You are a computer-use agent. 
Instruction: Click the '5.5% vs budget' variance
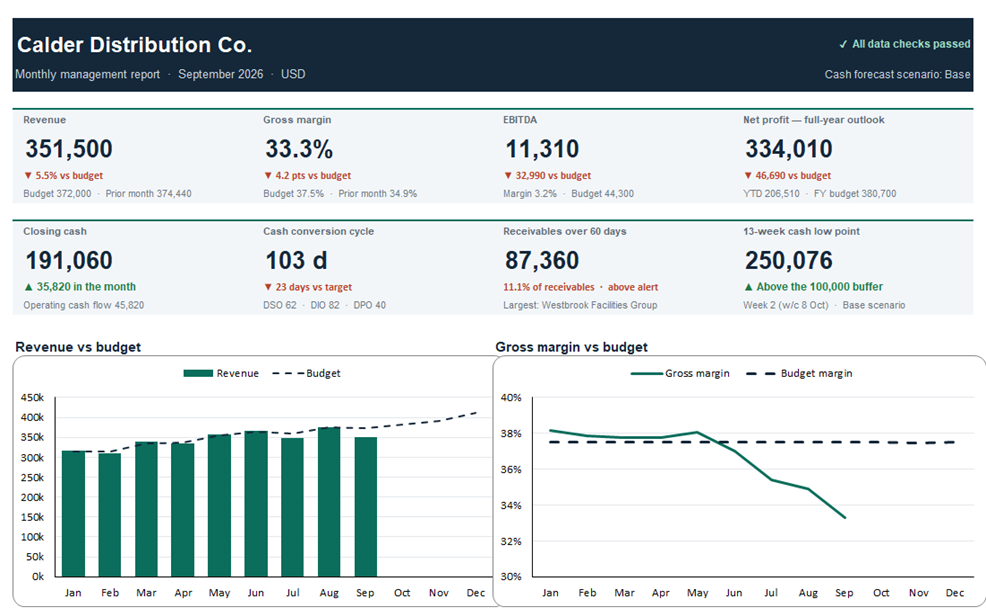click(69, 175)
